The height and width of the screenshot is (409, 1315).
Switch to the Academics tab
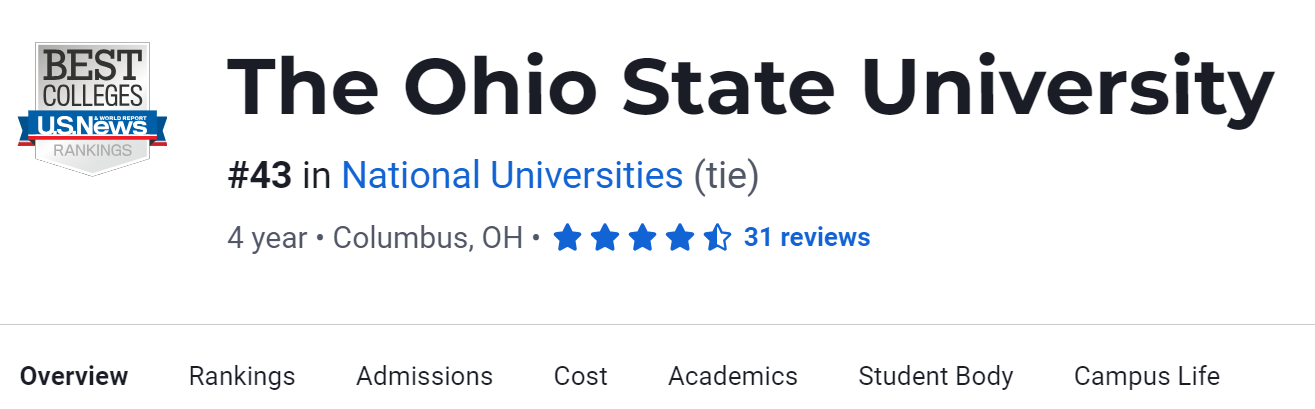[x=733, y=376]
